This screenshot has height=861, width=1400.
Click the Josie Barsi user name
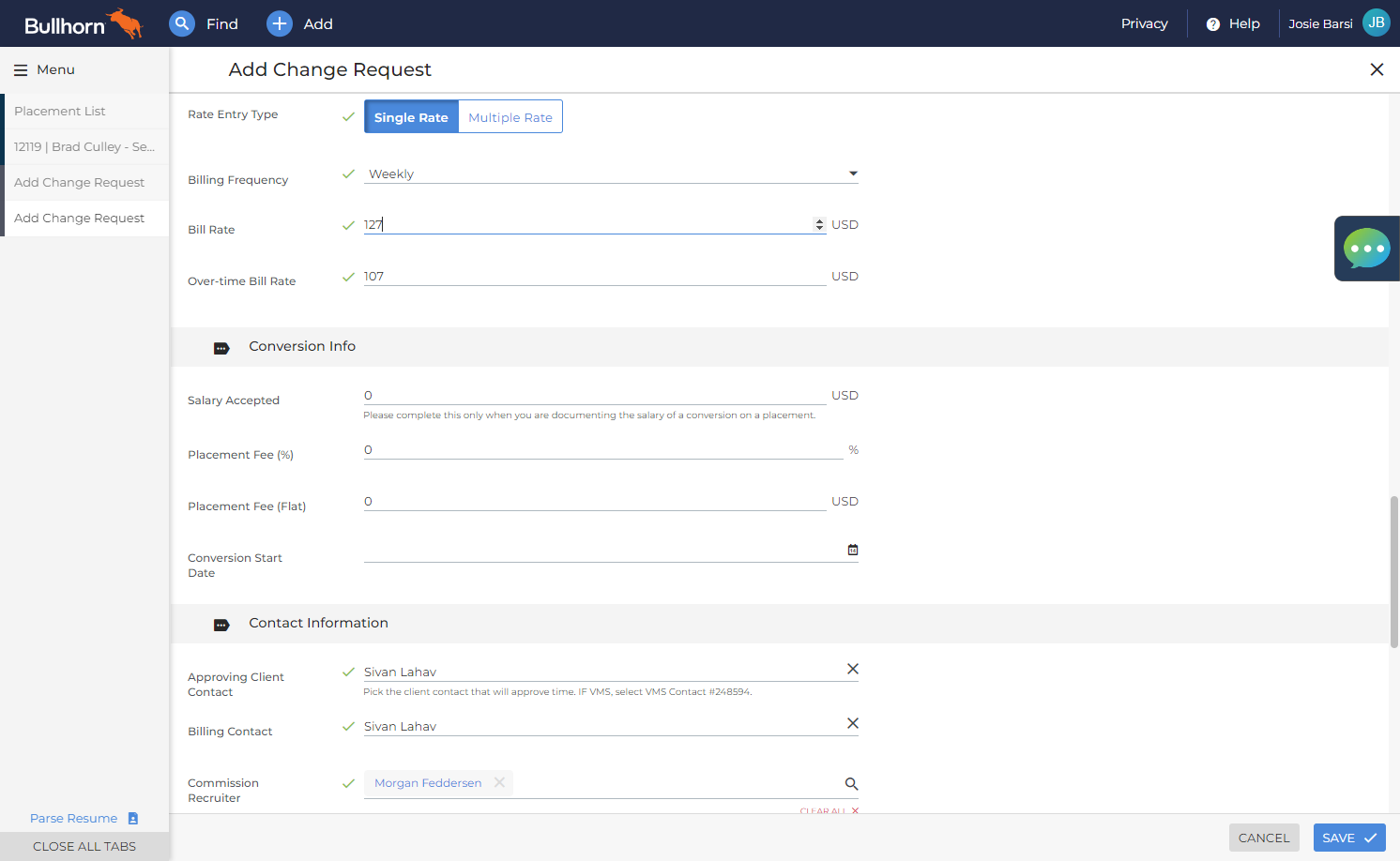pos(1320,23)
